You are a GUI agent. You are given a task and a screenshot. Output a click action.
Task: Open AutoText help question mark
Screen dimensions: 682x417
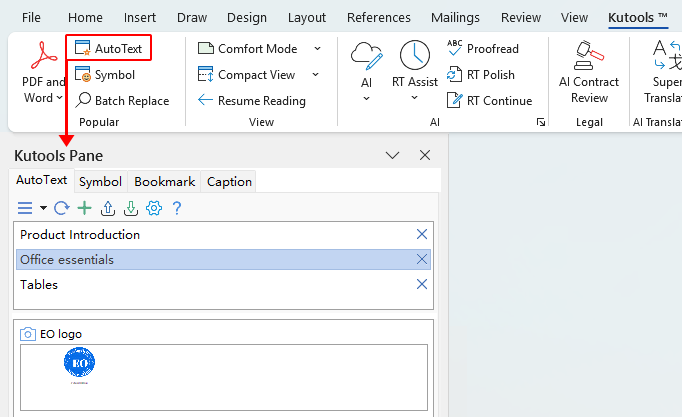pyautogui.click(x=177, y=208)
